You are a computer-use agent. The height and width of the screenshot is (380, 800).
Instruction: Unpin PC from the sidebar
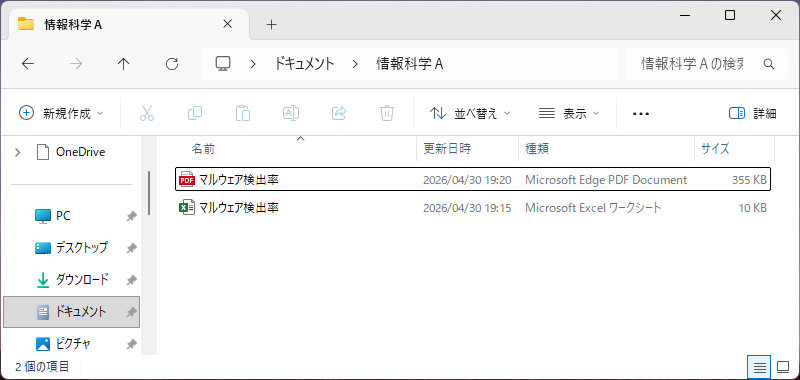(132, 217)
